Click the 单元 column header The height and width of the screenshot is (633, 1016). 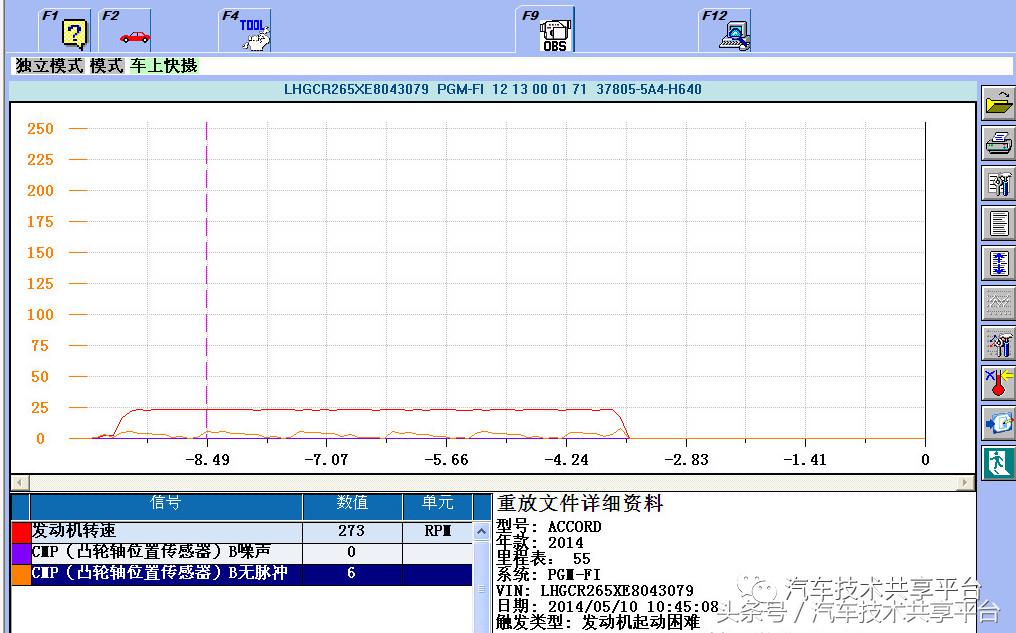tap(438, 505)
